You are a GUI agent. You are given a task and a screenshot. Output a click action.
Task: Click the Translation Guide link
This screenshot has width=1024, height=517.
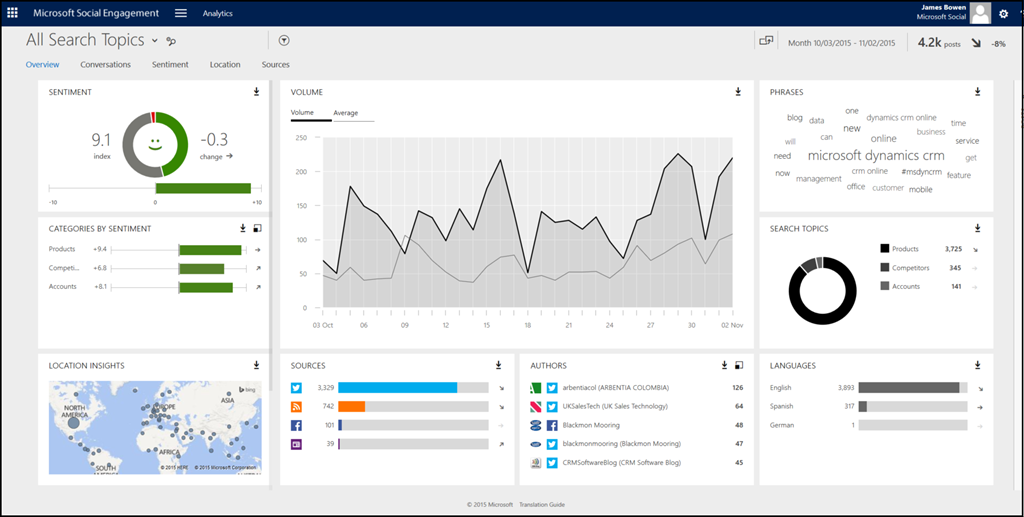(542, 505)
